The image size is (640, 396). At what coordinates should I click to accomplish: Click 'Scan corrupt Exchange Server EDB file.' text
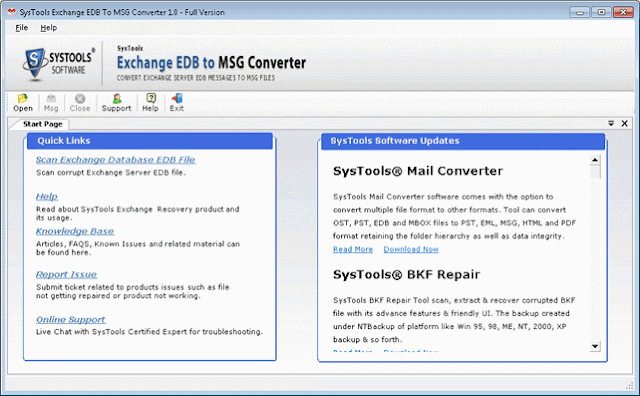[x=111, y=173]
